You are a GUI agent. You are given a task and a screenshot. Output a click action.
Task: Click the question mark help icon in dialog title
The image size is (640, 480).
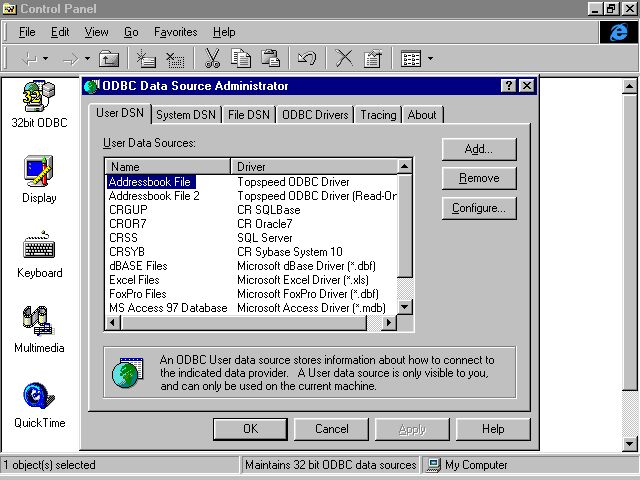pos(509,86)
